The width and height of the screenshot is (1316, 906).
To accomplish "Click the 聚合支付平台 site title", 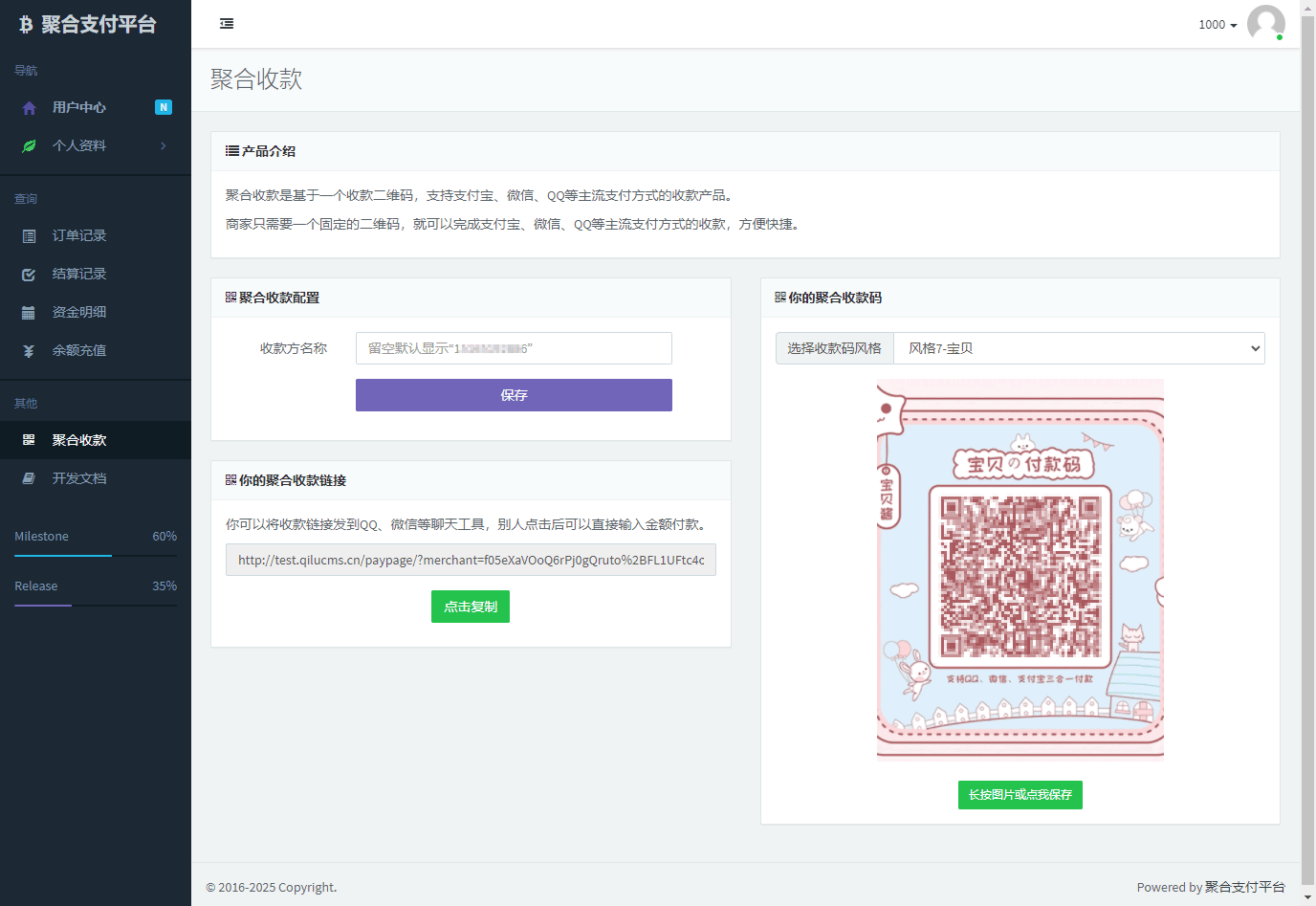I will [99, 25].
